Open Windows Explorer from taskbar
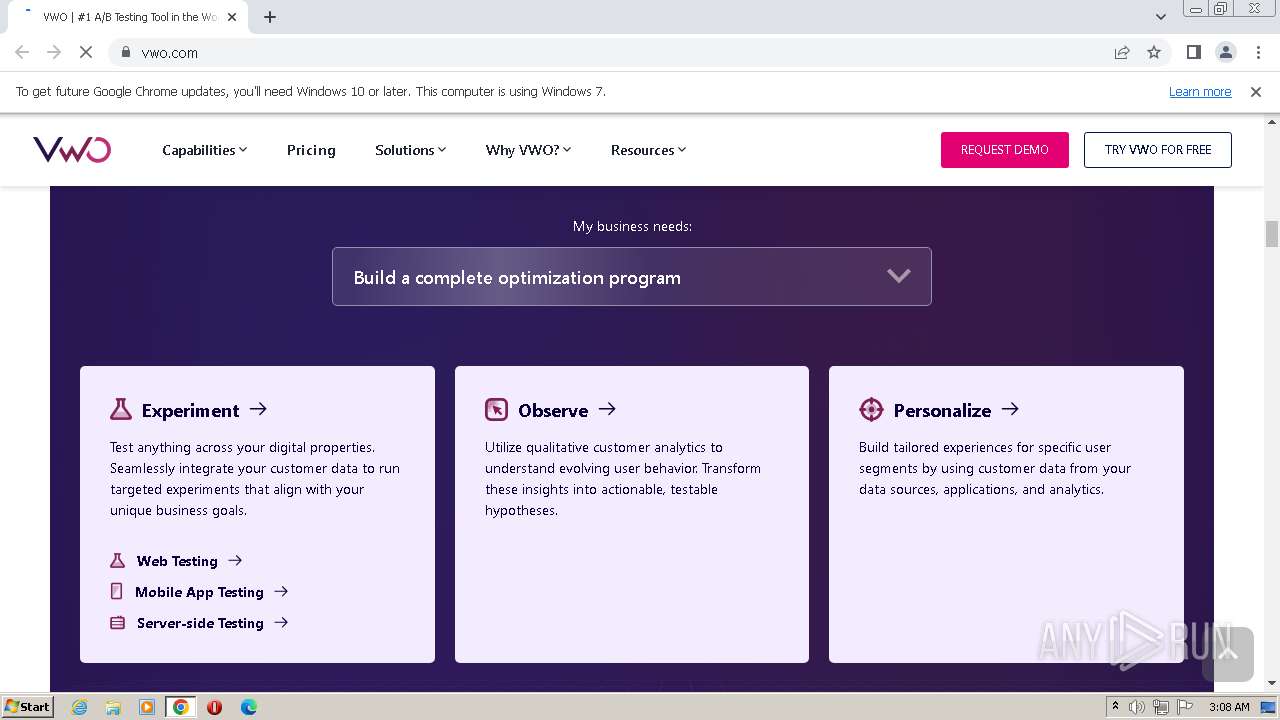Image resolution: width=1280 pixels, height=720 pixels. tap(113, 707)
